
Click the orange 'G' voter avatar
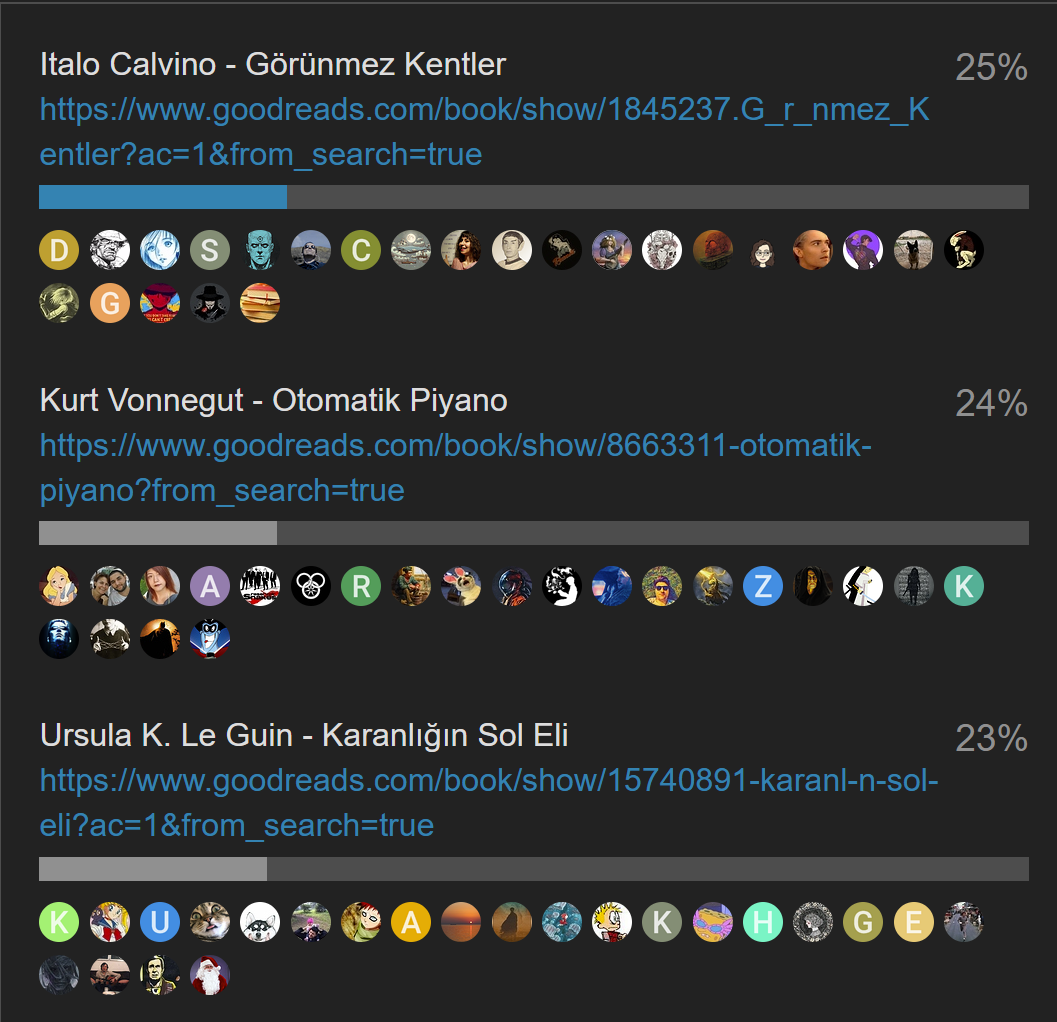coord(109,303)
